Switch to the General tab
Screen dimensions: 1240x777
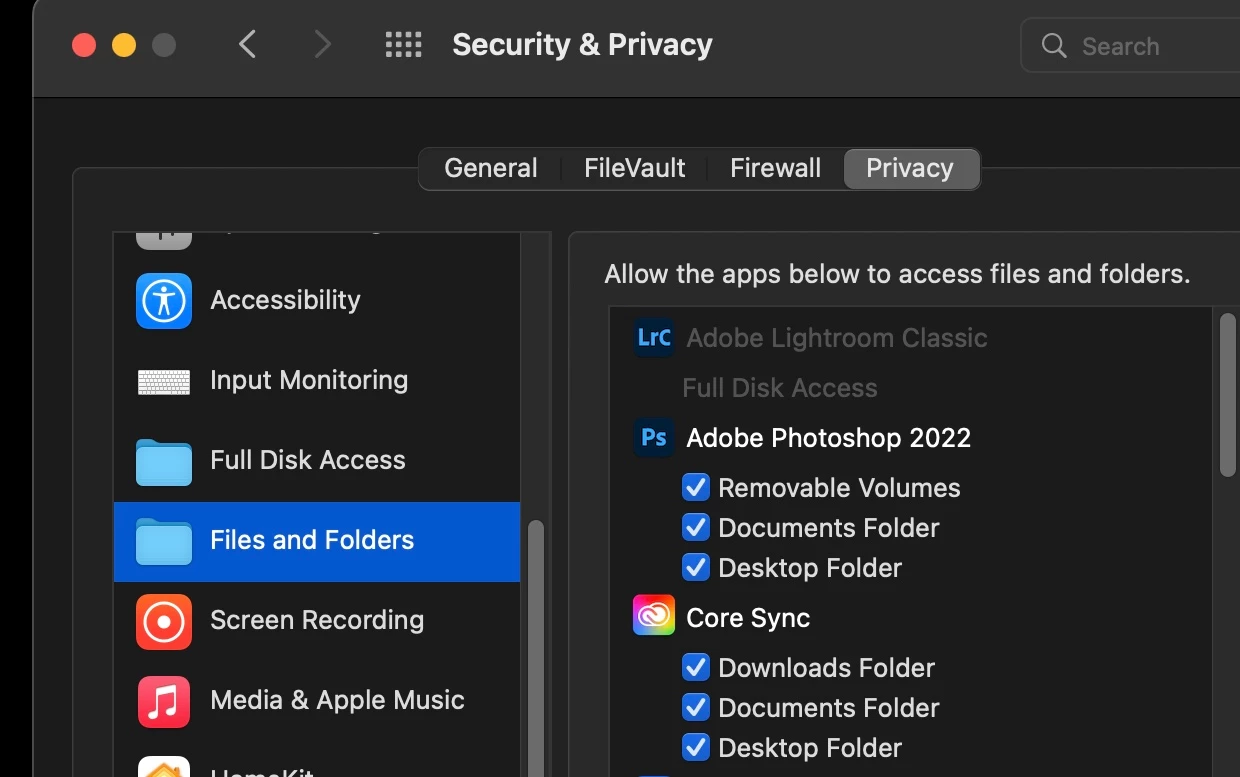pos(491,168)
